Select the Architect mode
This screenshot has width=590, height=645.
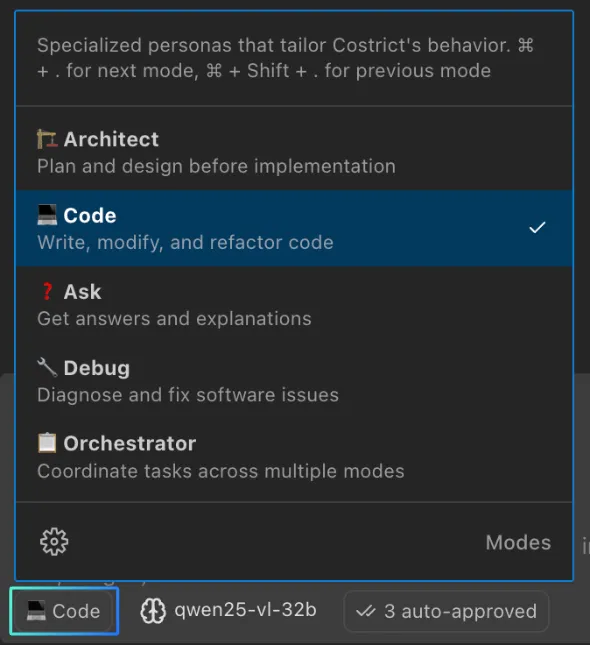pos(294,152)
